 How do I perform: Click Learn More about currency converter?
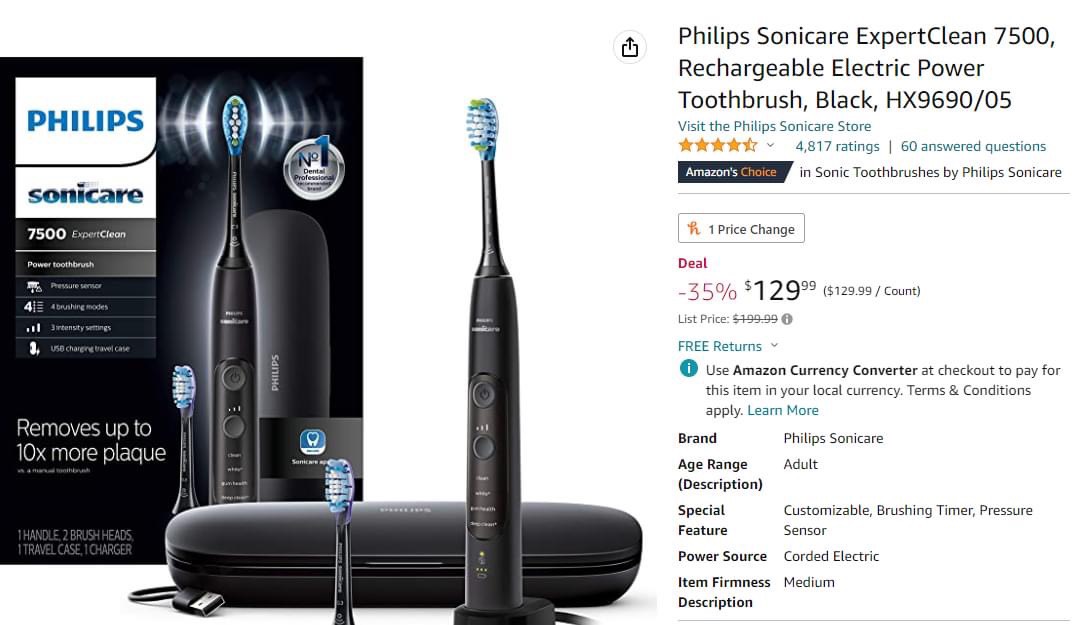pos(783,410)
